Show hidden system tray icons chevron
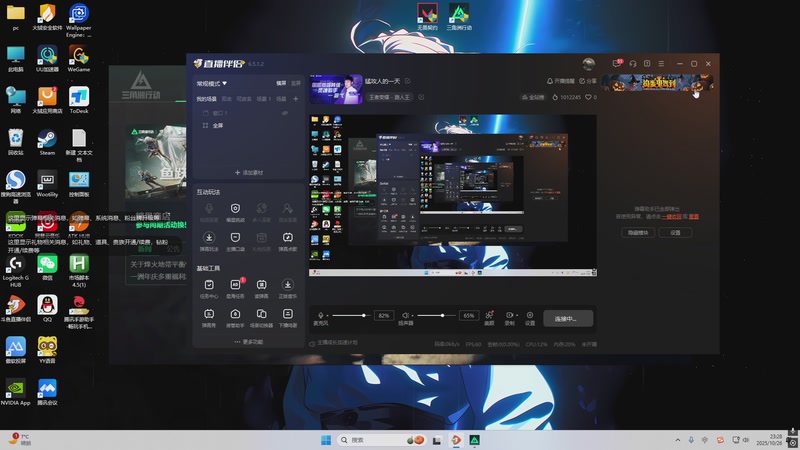This screenshot has width=800, height=450. click(x=678, y=440)
